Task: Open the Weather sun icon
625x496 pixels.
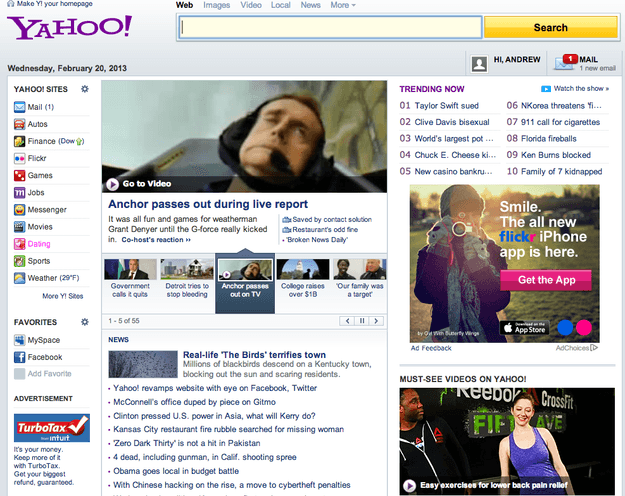Action: coord(20,278)
